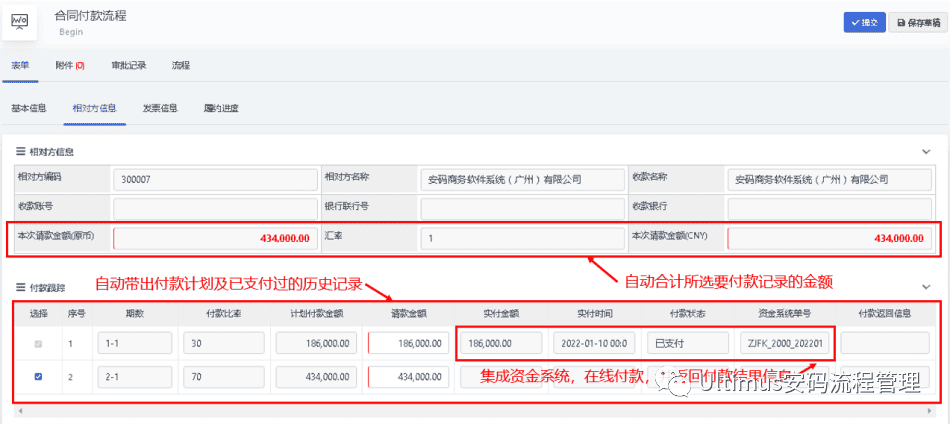Open the 附件 attachments tab
Viewport: 951px width, 424px height.
[70, 66]
